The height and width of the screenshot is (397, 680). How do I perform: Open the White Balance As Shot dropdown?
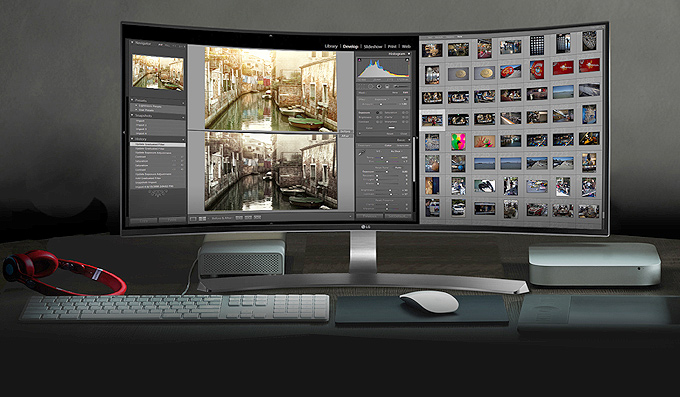[395, 151]
